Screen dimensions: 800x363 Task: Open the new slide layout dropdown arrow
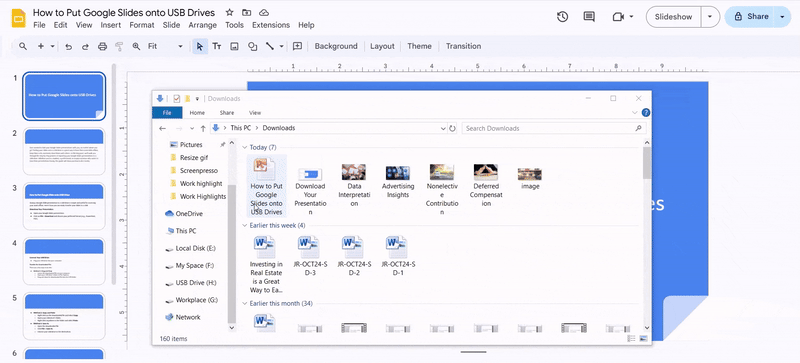coord(53,46)
